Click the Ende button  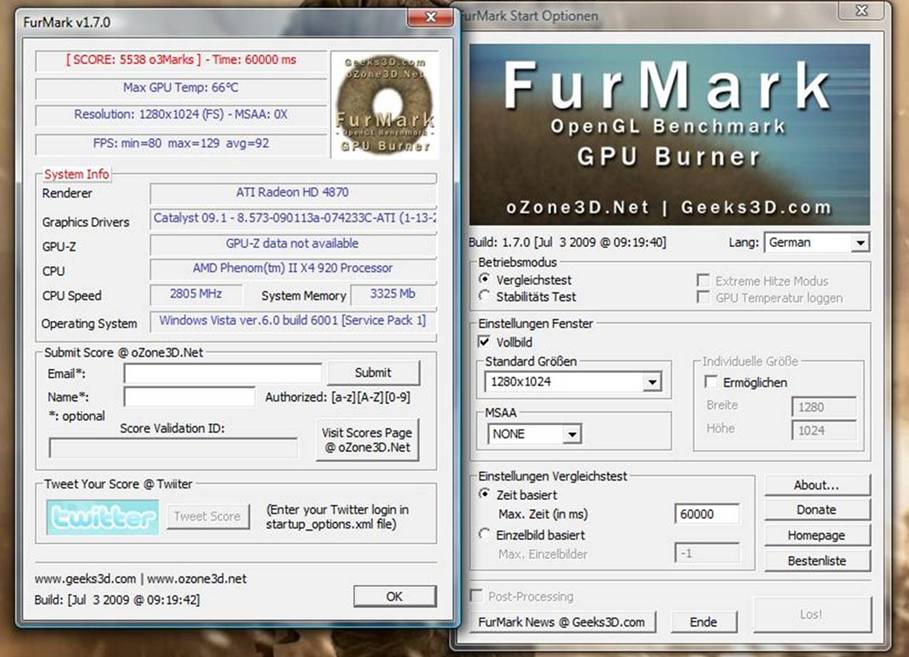(x=704, y=622)
